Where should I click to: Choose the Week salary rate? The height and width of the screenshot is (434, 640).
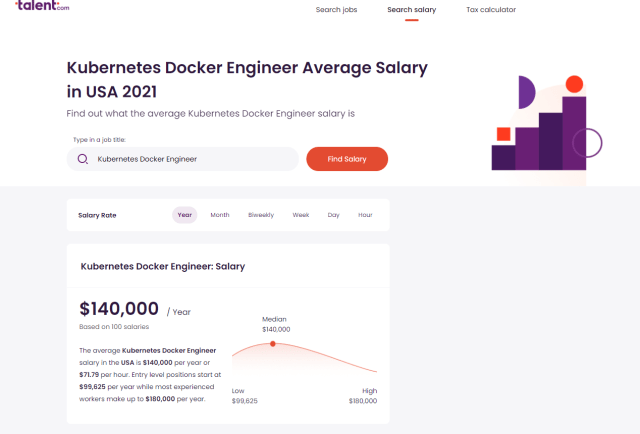click(x=301, y=215)
